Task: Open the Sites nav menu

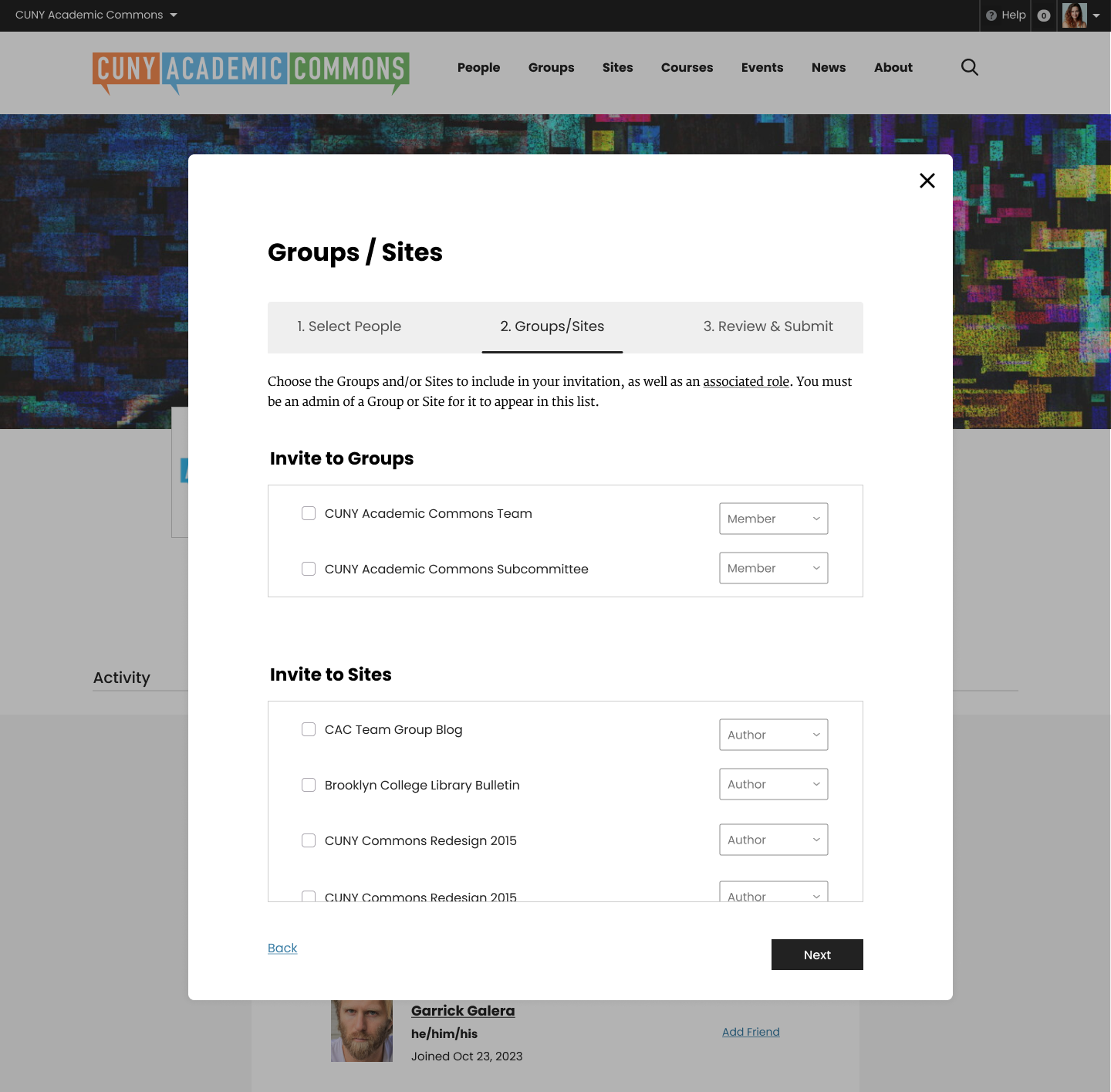Action: (617, 68)
